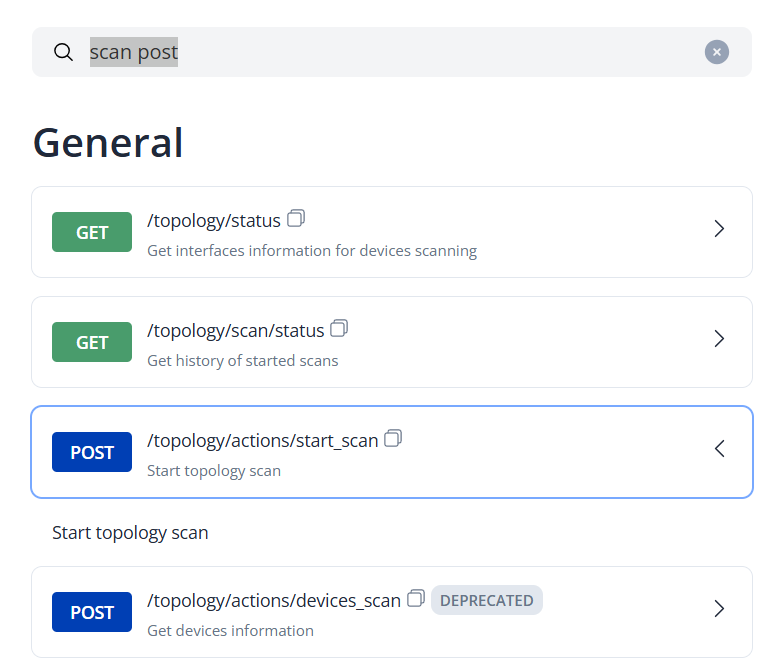This screenshot has width=773, height=667.
Task: Select 'Get devices information' description
Action: point(230,631)
